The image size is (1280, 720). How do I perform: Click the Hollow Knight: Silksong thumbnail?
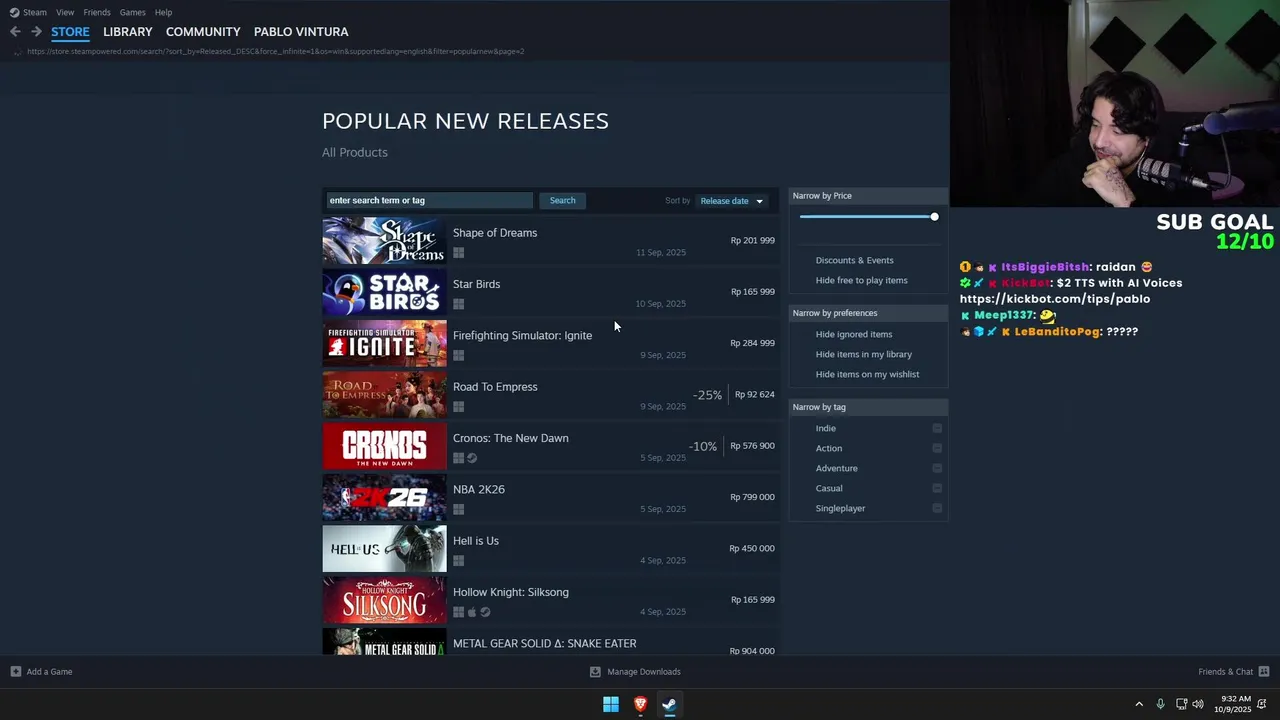[x=384, y=600]
